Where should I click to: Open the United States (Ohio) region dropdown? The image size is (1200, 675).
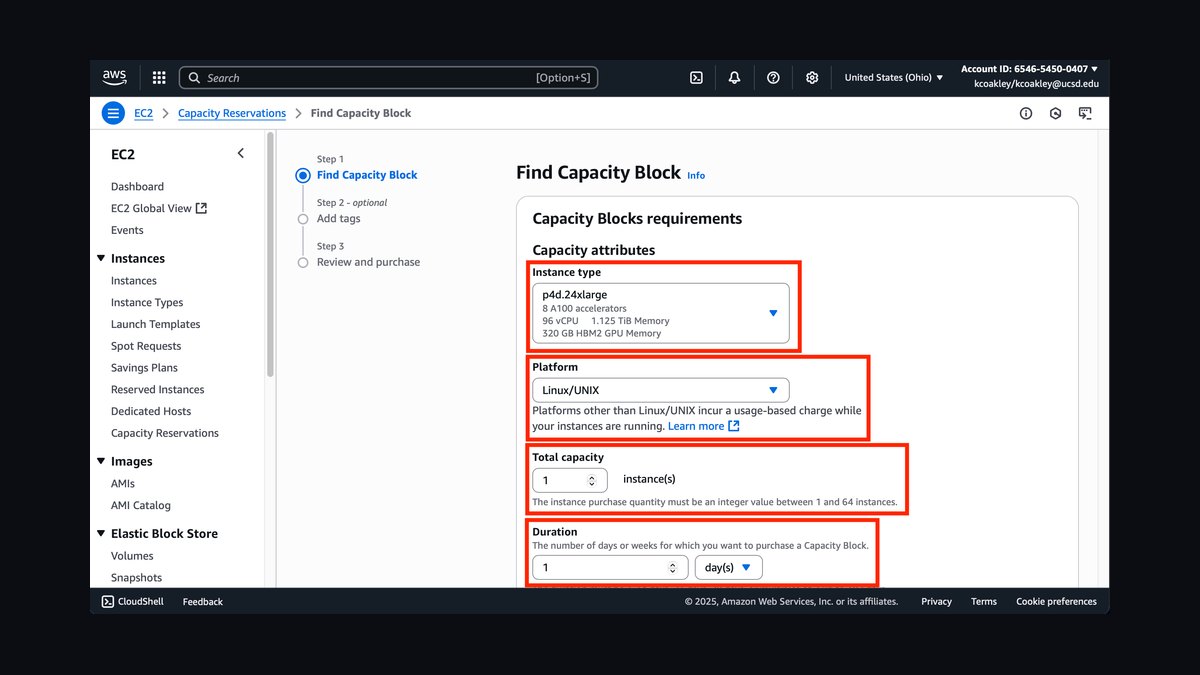click(x=893, y=77)
